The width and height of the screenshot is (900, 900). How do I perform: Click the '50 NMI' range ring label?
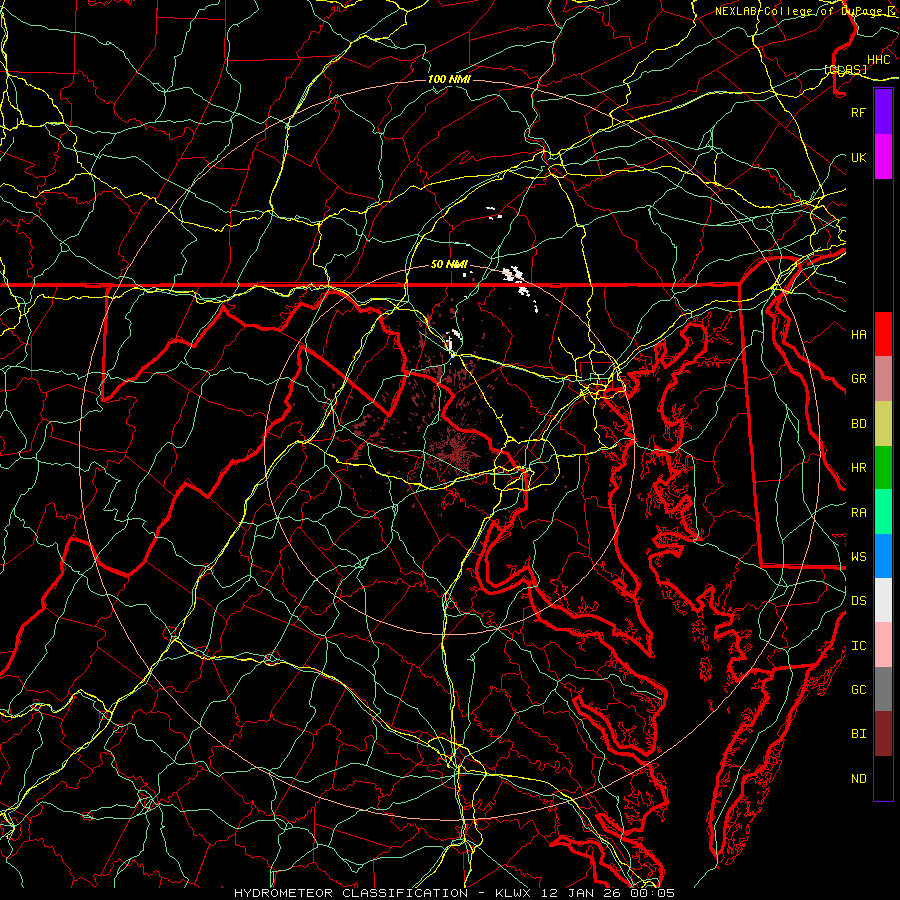click(x=449, y=264)
